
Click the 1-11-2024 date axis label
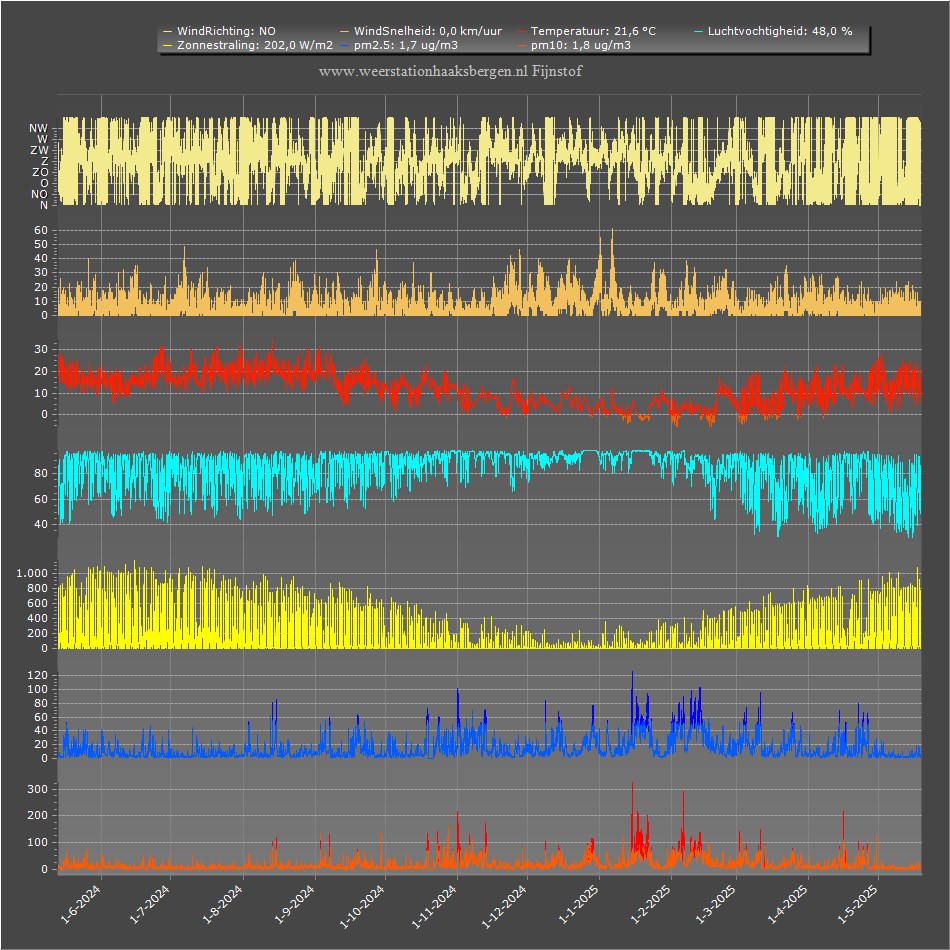[434, 906]
